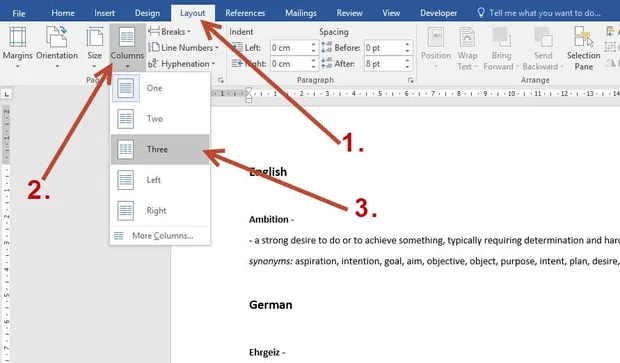
Task: Pick the Right column preset
Action: click(x=160, y=210)
